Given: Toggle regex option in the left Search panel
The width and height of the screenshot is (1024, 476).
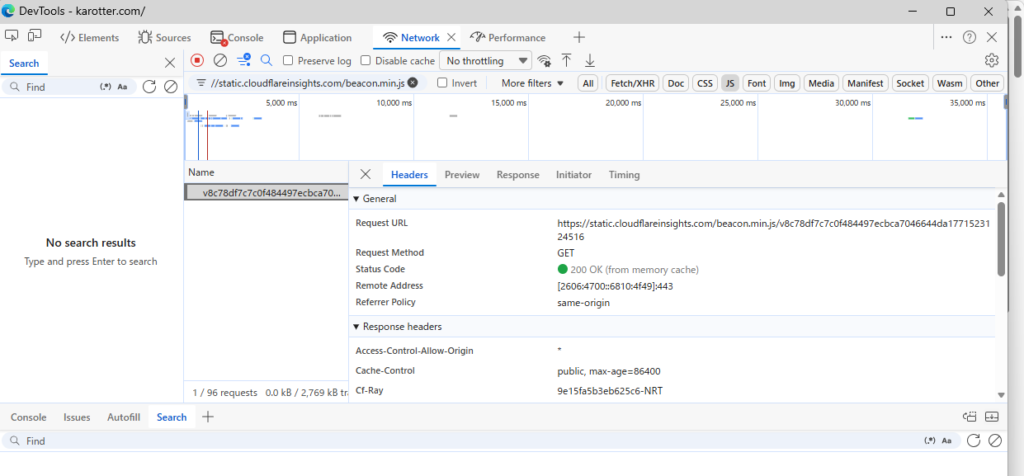Looking at the screenshot, I should pos(106,87).
